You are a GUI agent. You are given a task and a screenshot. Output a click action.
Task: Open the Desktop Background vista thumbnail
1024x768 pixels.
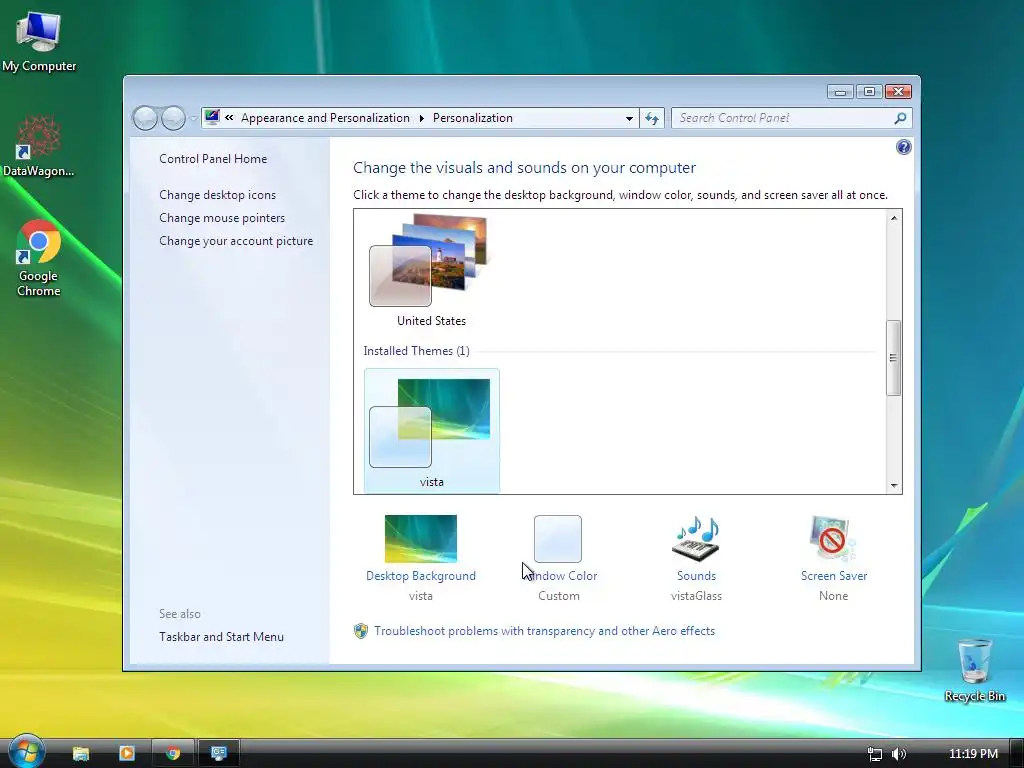(421, 539)
